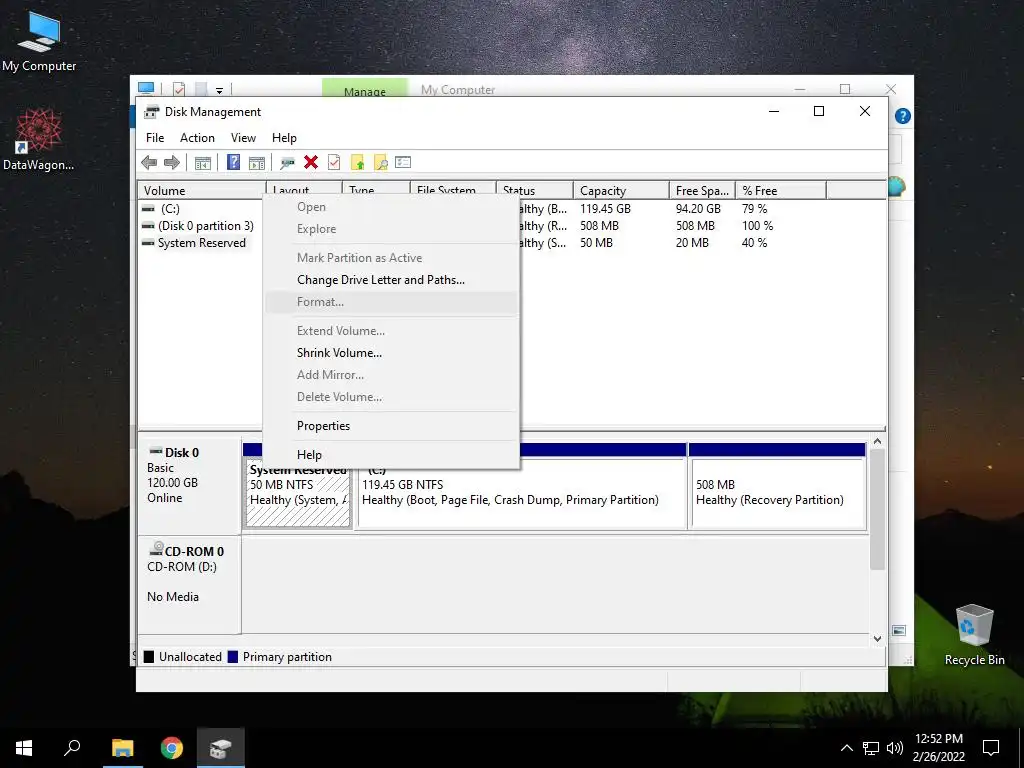Click the taskbar Search magnifier
The height and width of the screenshot is (768, 1024).
(72, 748)
